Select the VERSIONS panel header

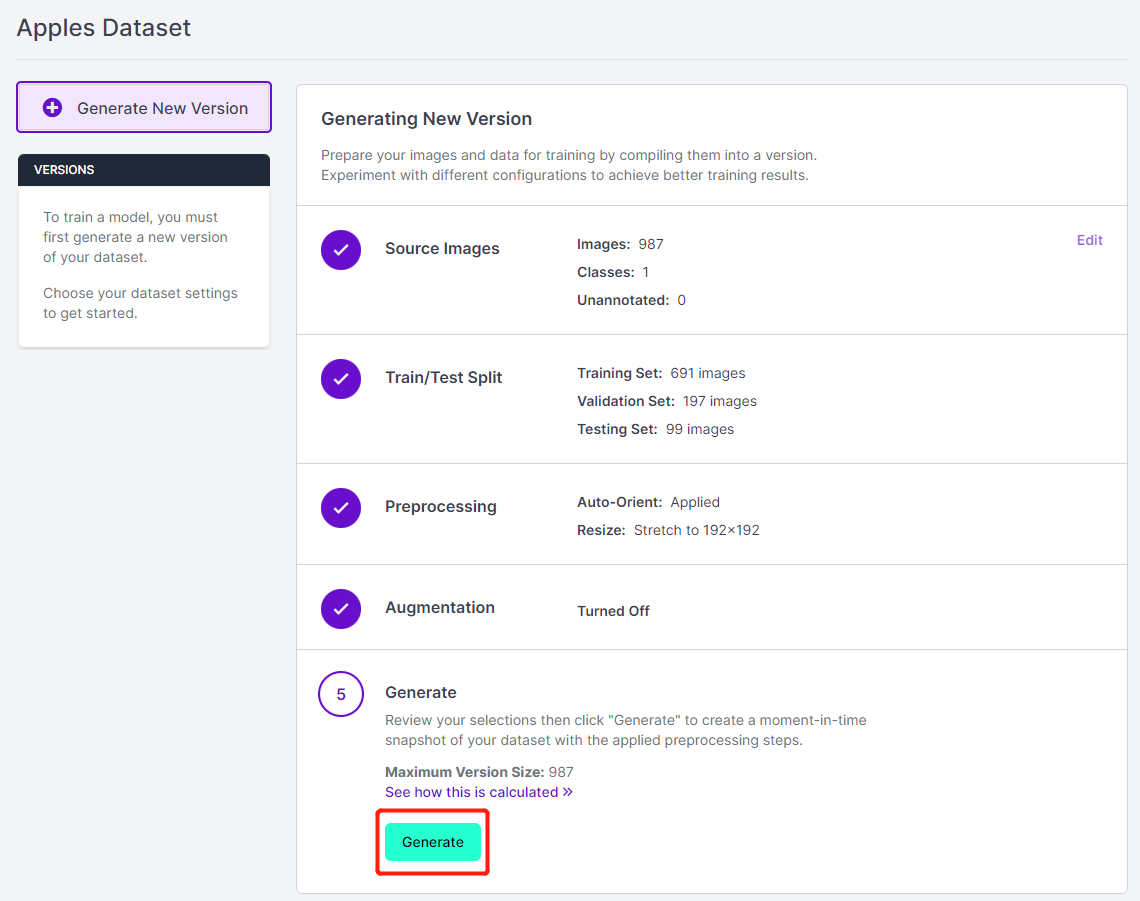click(144, 170)
